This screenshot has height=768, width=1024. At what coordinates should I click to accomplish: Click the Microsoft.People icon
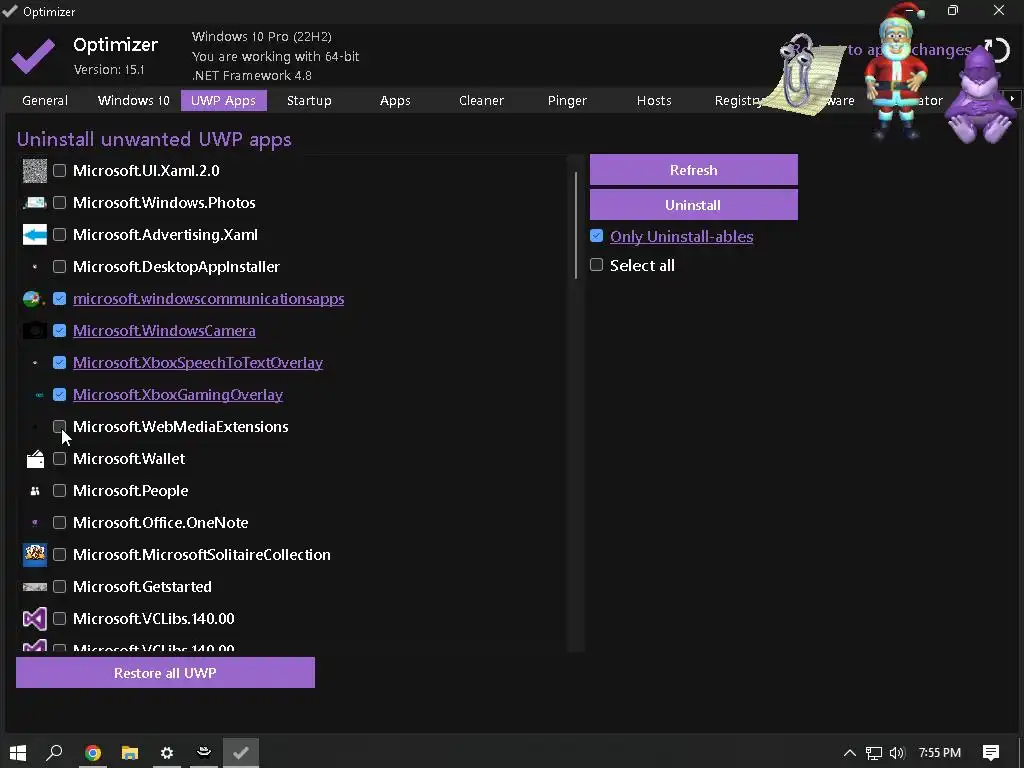point(35,491)
